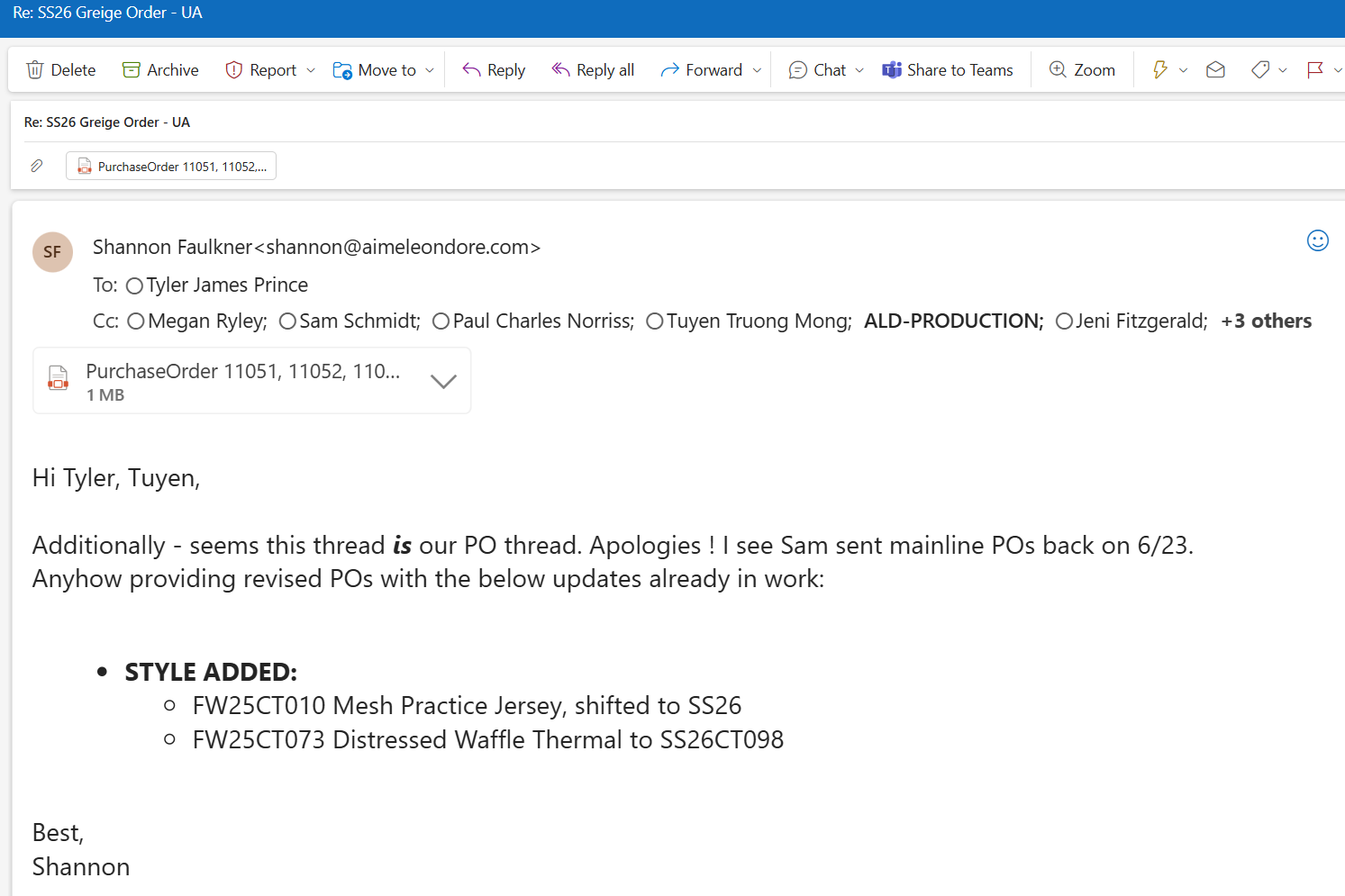The width and height of the screenshot is (1345, 896).
Task: Click the Delete trash icon
Action: [35, 70]
